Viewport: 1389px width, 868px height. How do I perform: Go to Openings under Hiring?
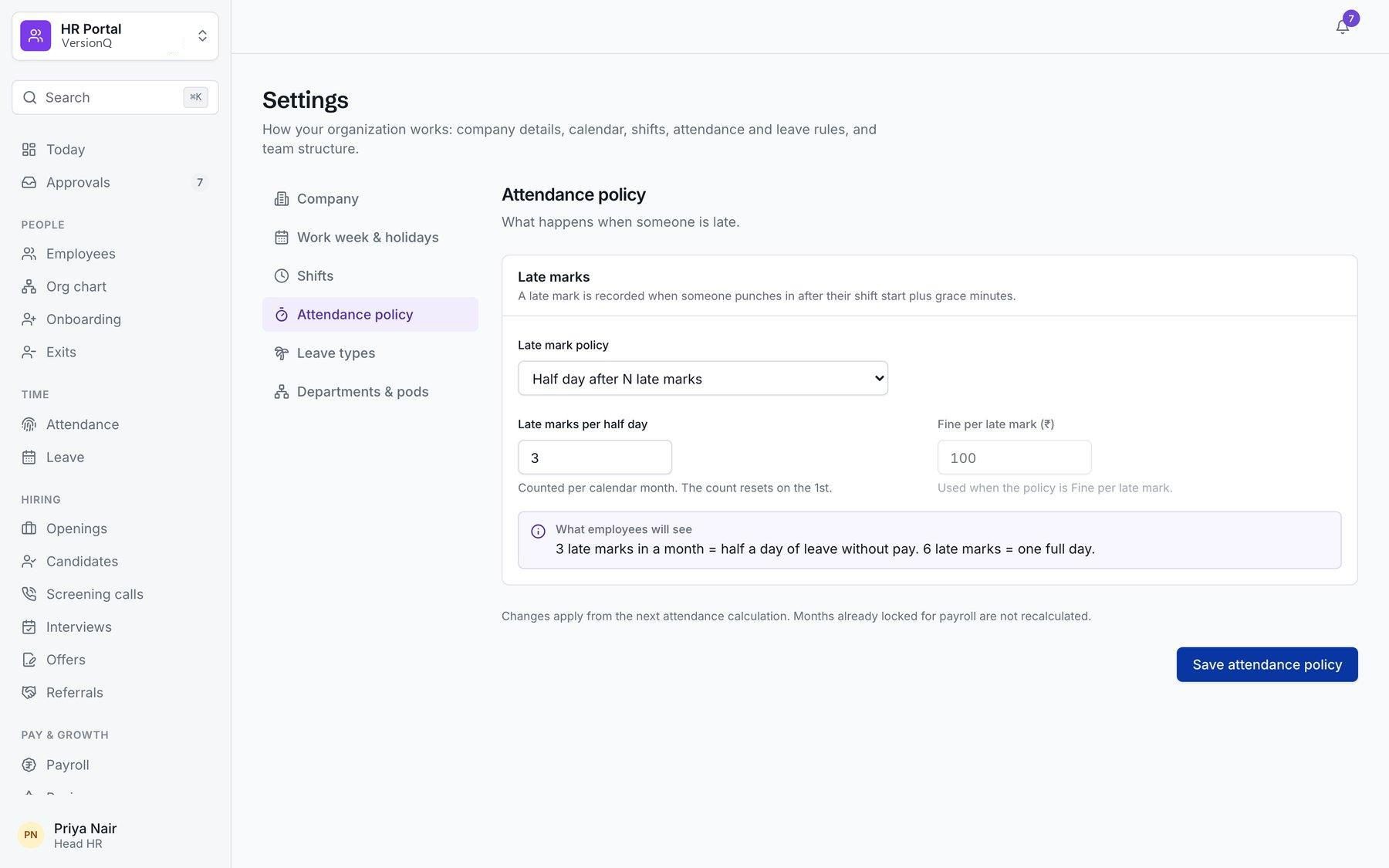click(115, 529)
